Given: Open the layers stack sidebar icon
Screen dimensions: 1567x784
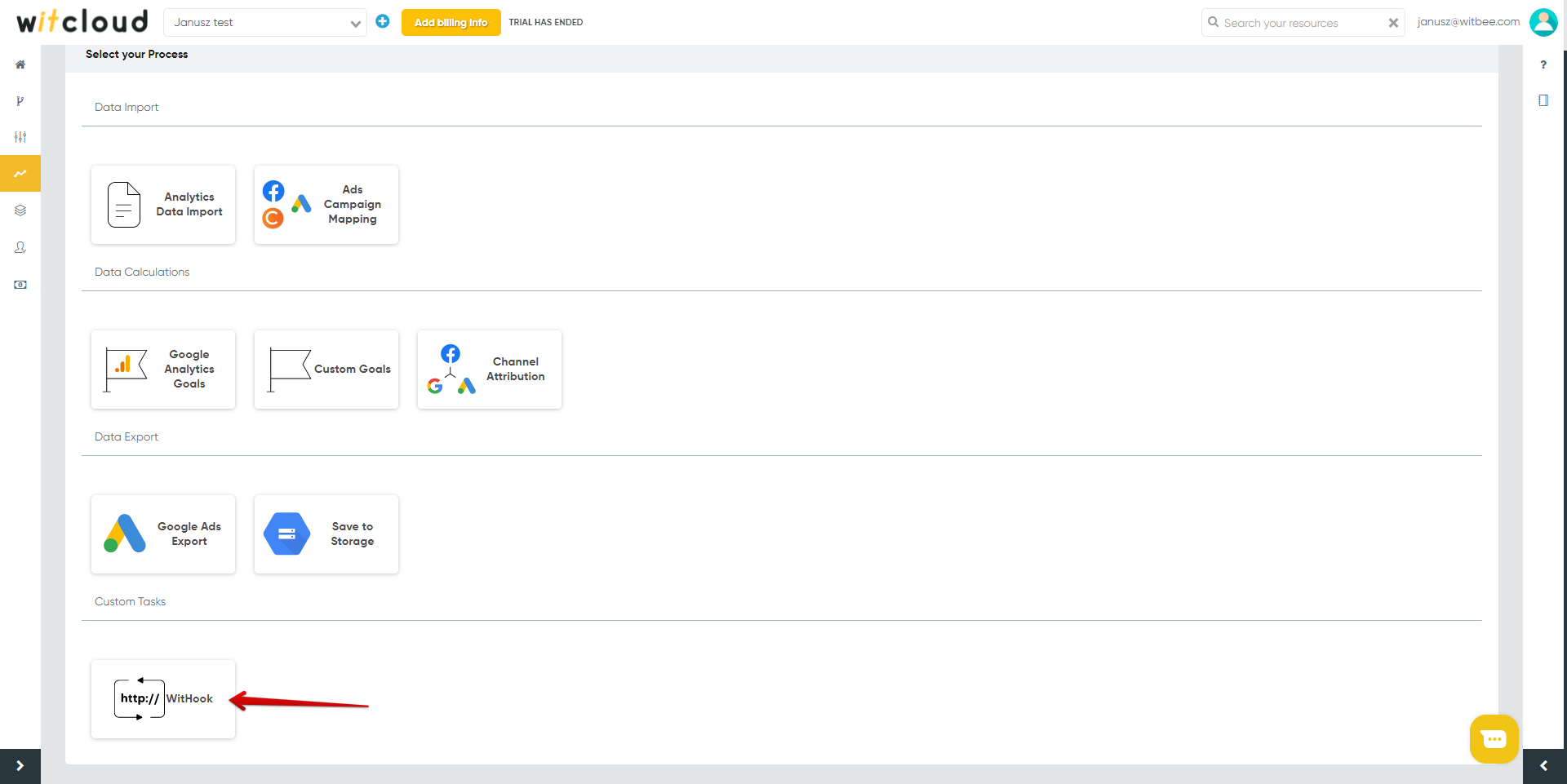Looking at the screenshot, I should point(20,210).
